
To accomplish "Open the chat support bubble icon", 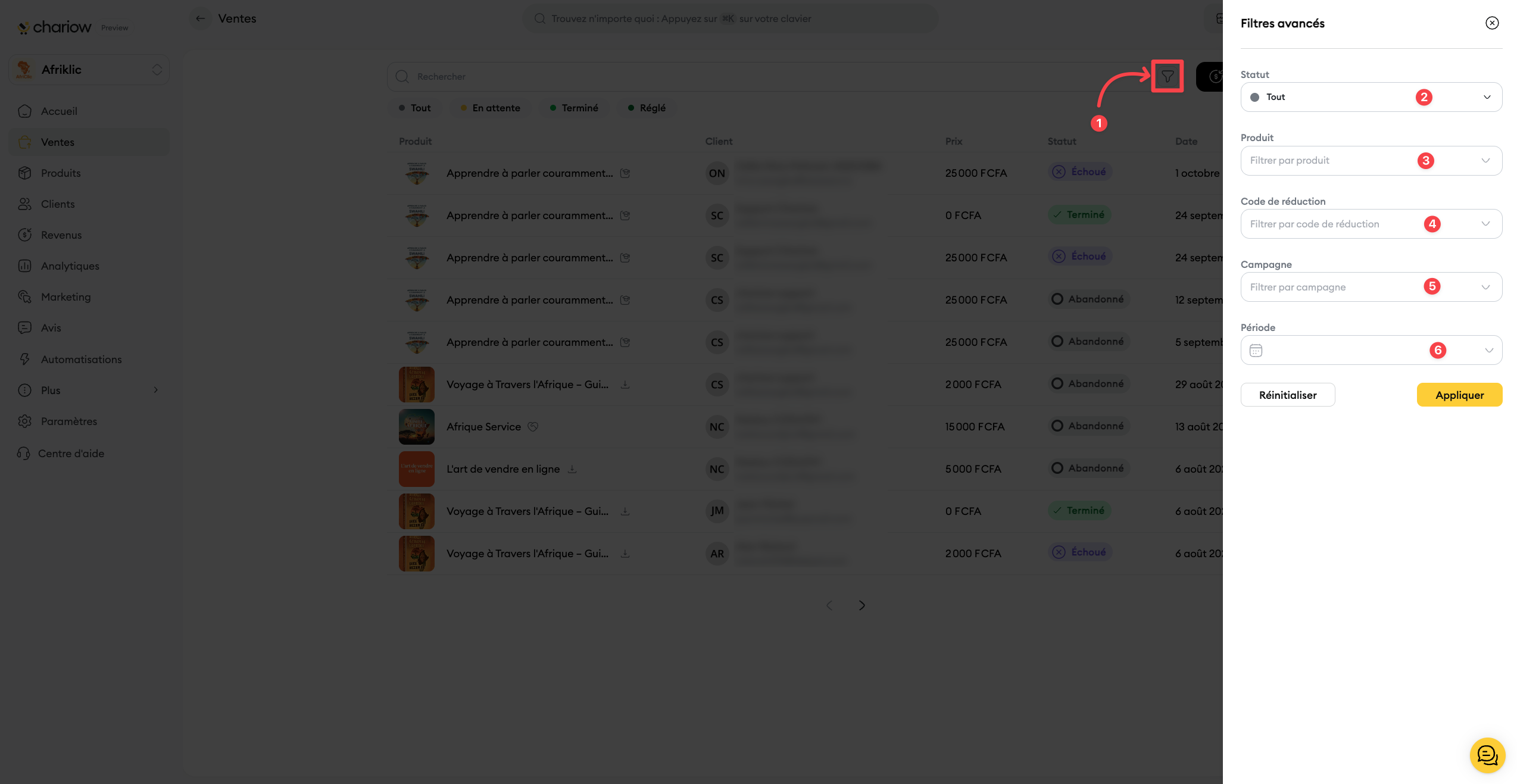I will coord(1487,755).
